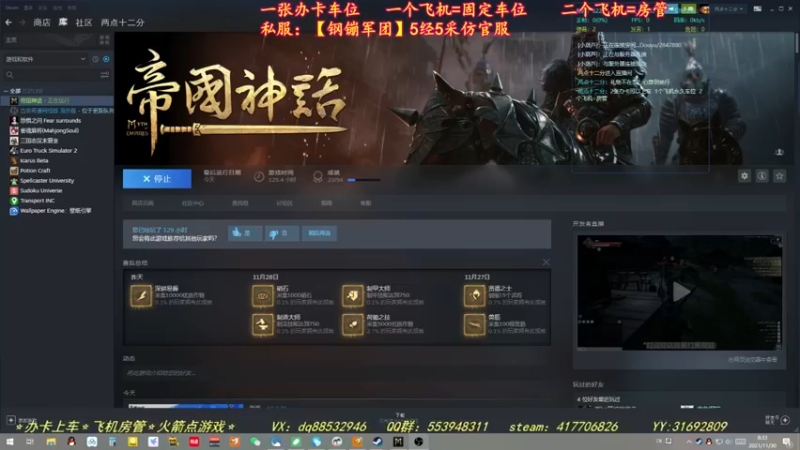Click add game plus icon bottom-left
The height and width of the screenshot is (450, 800).
click(x=11, y=420)
